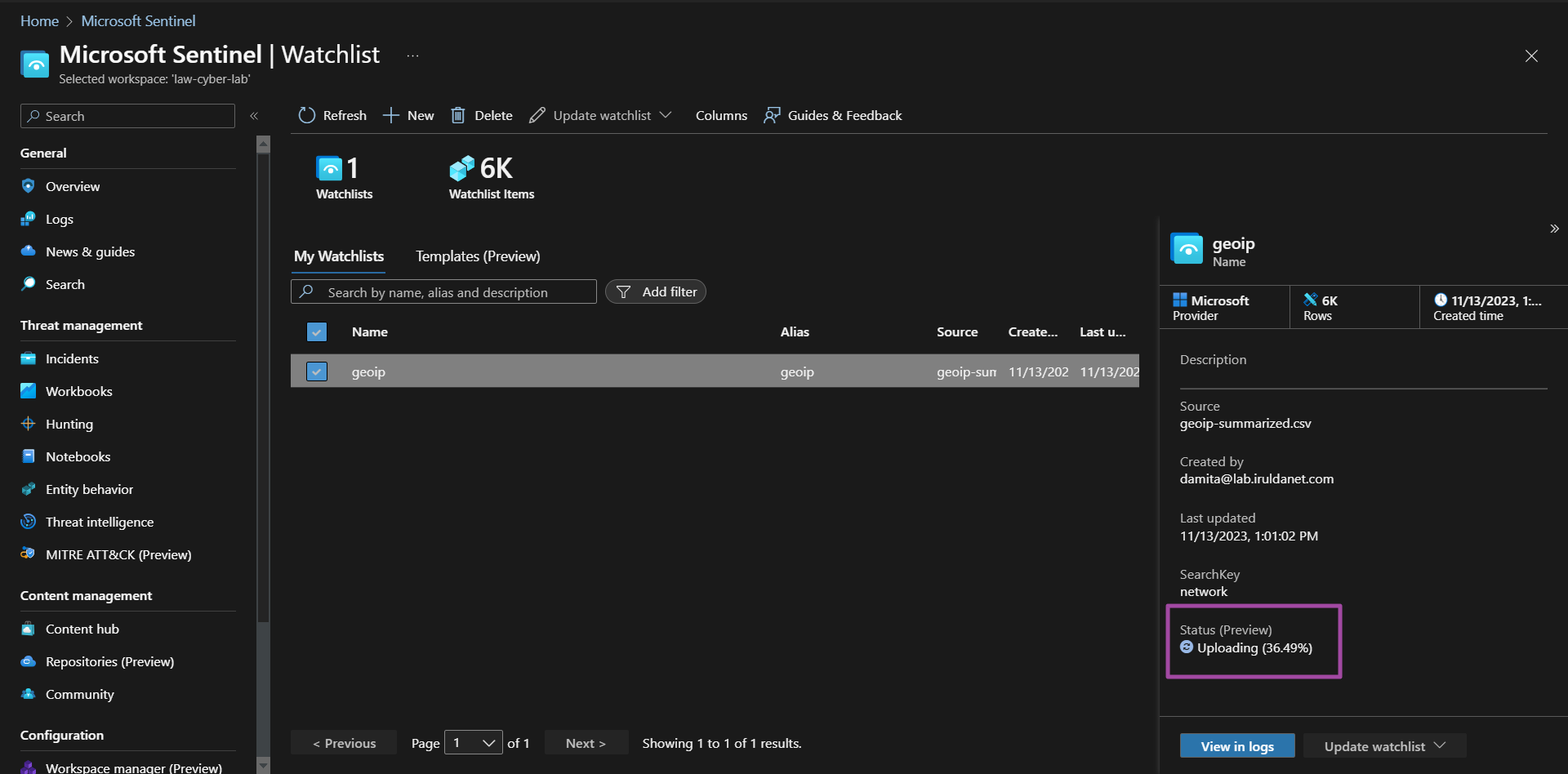Open Columns in the toolbar
Image resolution: width=1568 pixels, height=774 pixels.
pyautogui.click(x=721, y=115)
